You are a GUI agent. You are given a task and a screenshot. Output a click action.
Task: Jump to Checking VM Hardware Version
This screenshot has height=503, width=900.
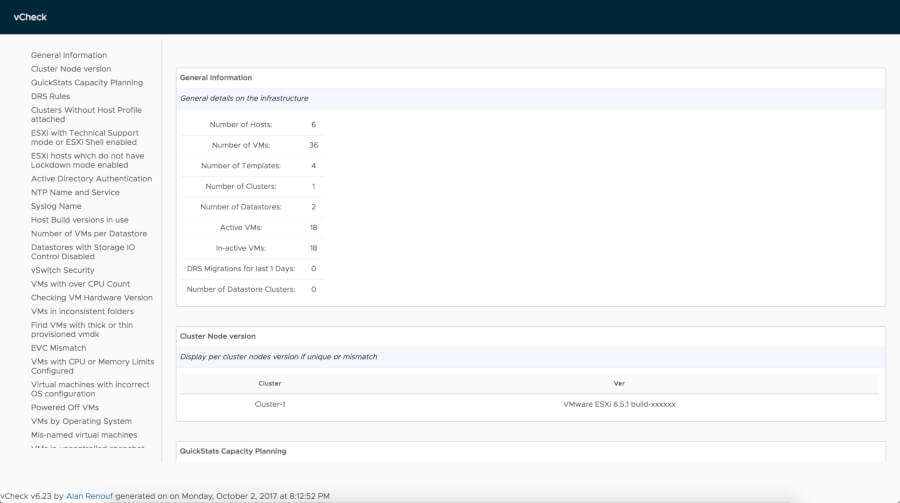92,298
